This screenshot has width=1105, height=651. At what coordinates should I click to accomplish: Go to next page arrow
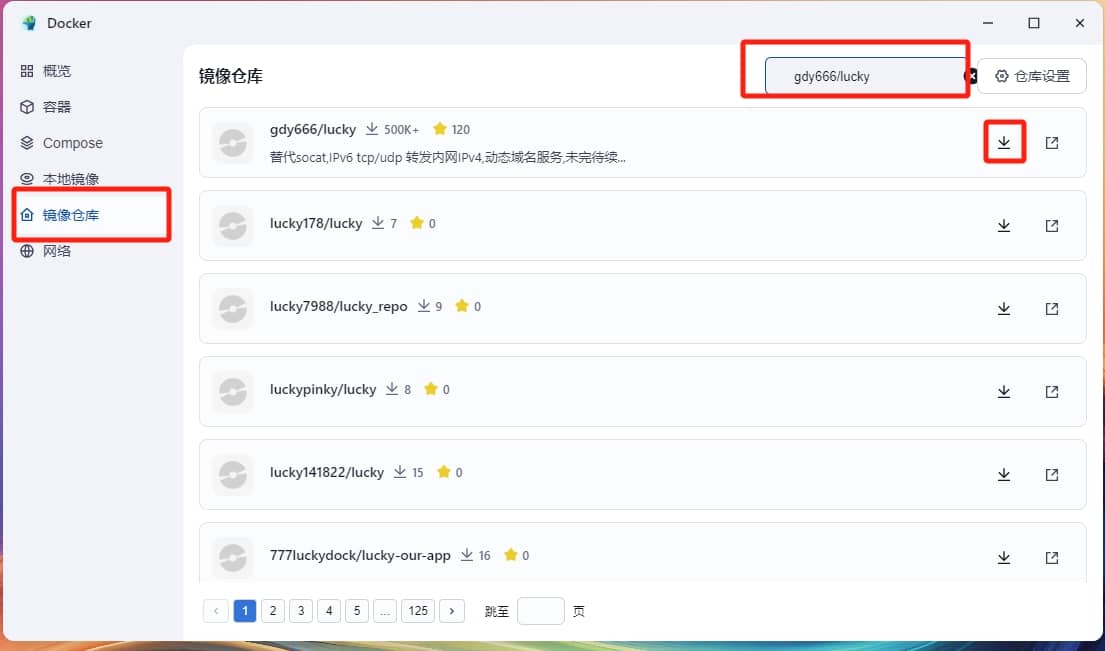[452, 611]
